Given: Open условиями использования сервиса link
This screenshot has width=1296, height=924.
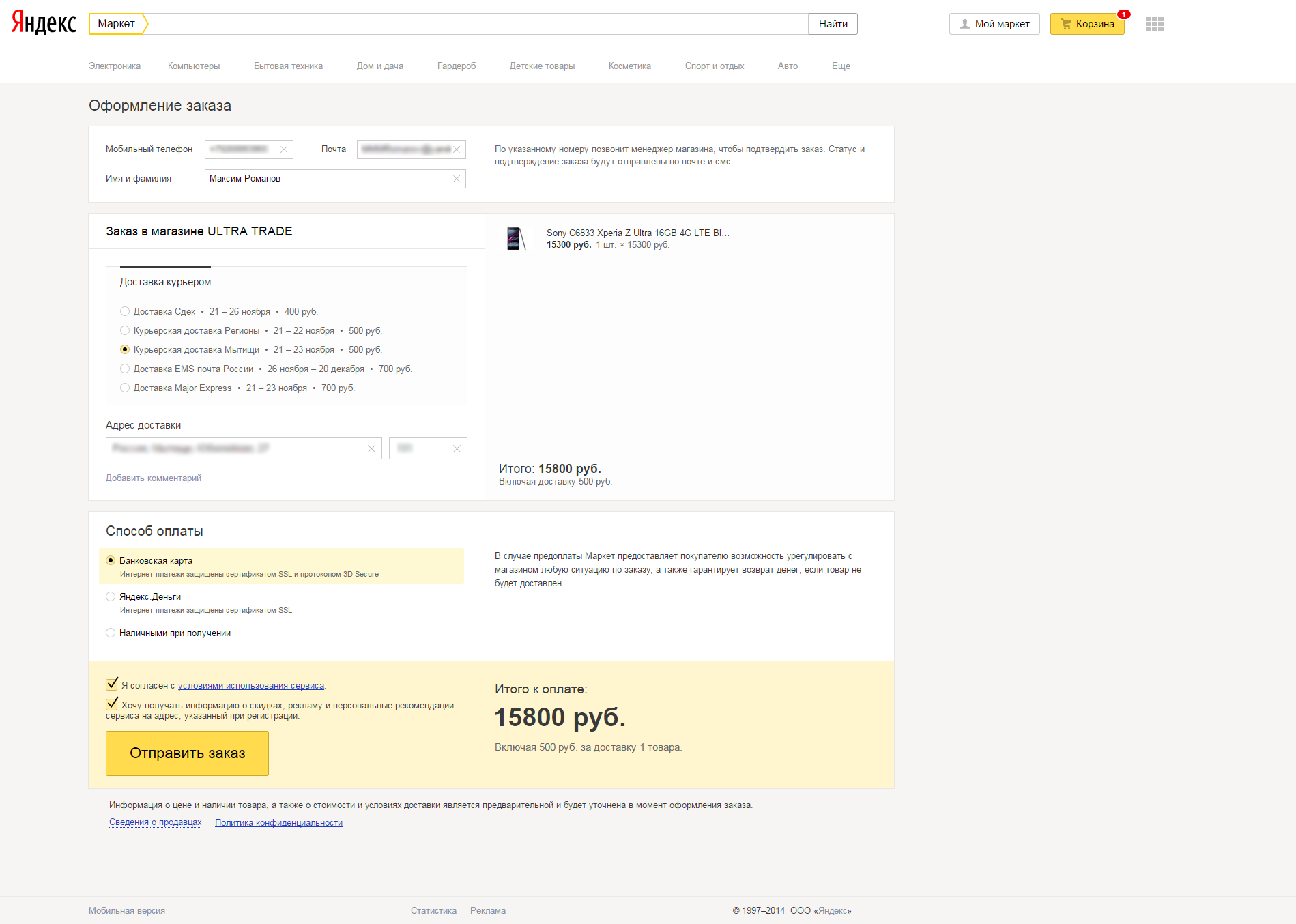Looking at the screenshot, I should (x=251, y=686).
